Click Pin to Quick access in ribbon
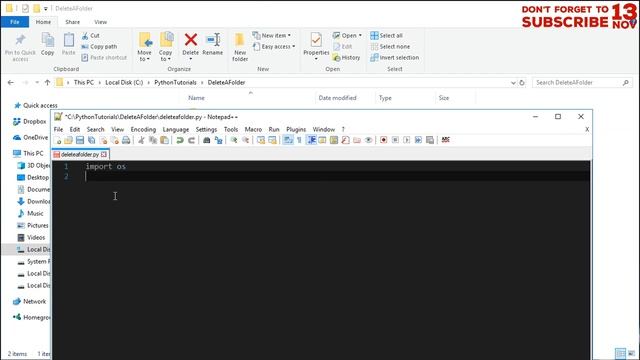The width and height of the screenshot is (640, 360). 20,48
